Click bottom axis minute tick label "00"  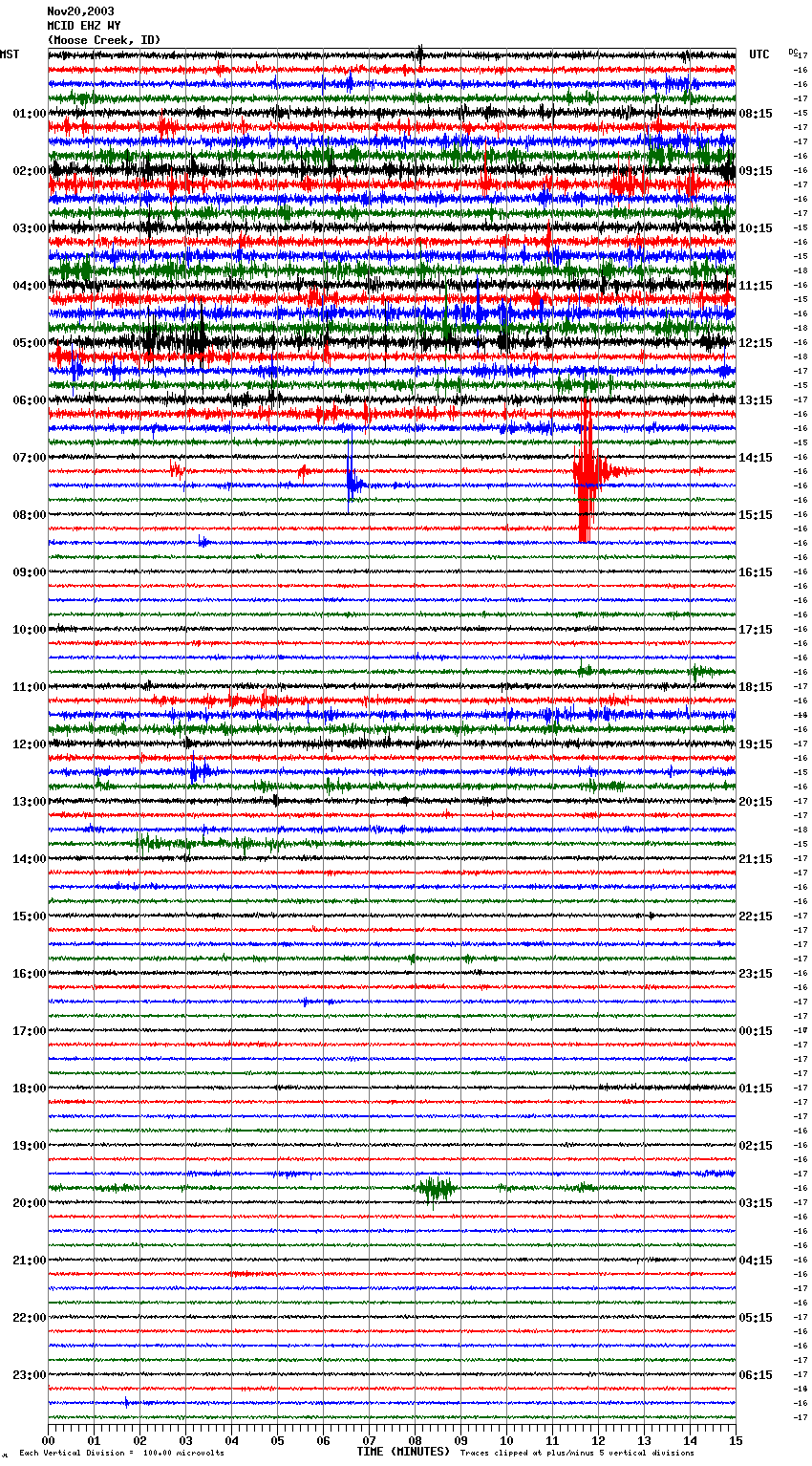point(48,1440)
